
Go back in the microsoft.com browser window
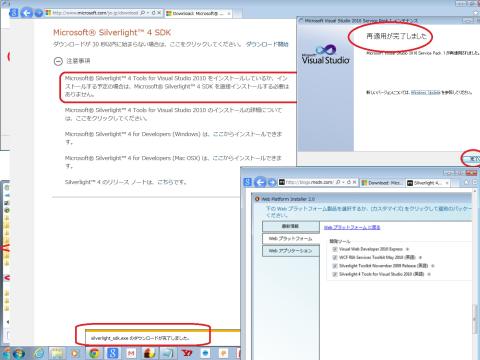click(27, 13)
